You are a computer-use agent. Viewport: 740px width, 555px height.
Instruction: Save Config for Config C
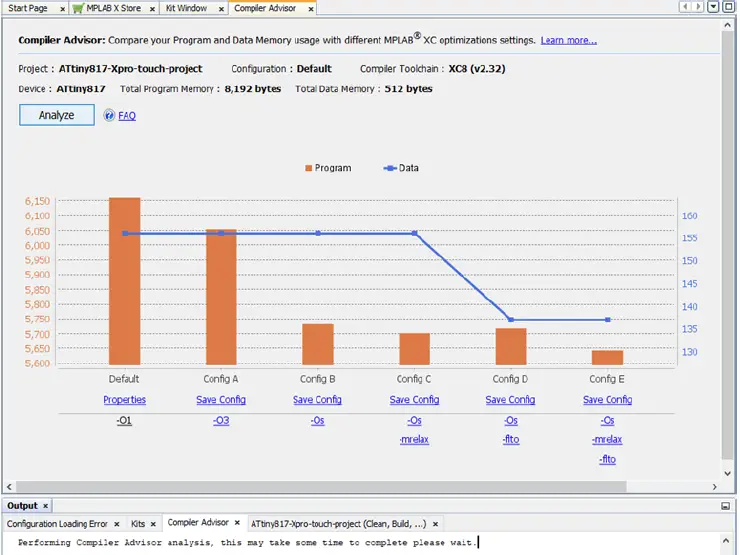[x=414, y=400]
